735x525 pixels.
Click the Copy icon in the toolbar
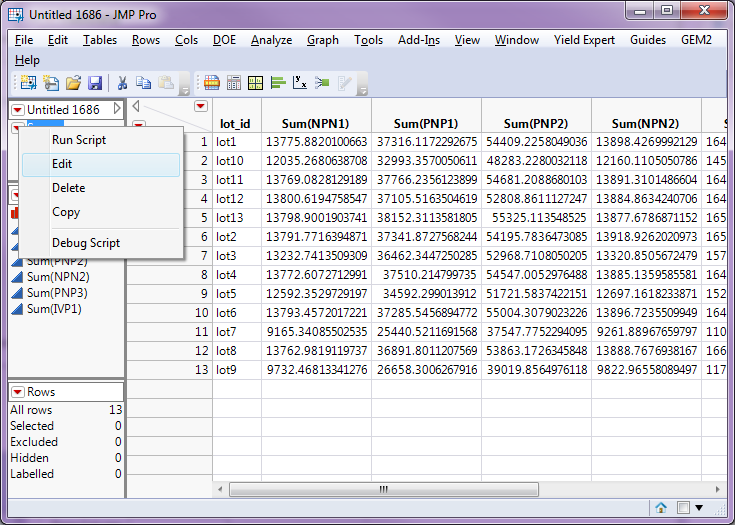click(x=144, y=83)
